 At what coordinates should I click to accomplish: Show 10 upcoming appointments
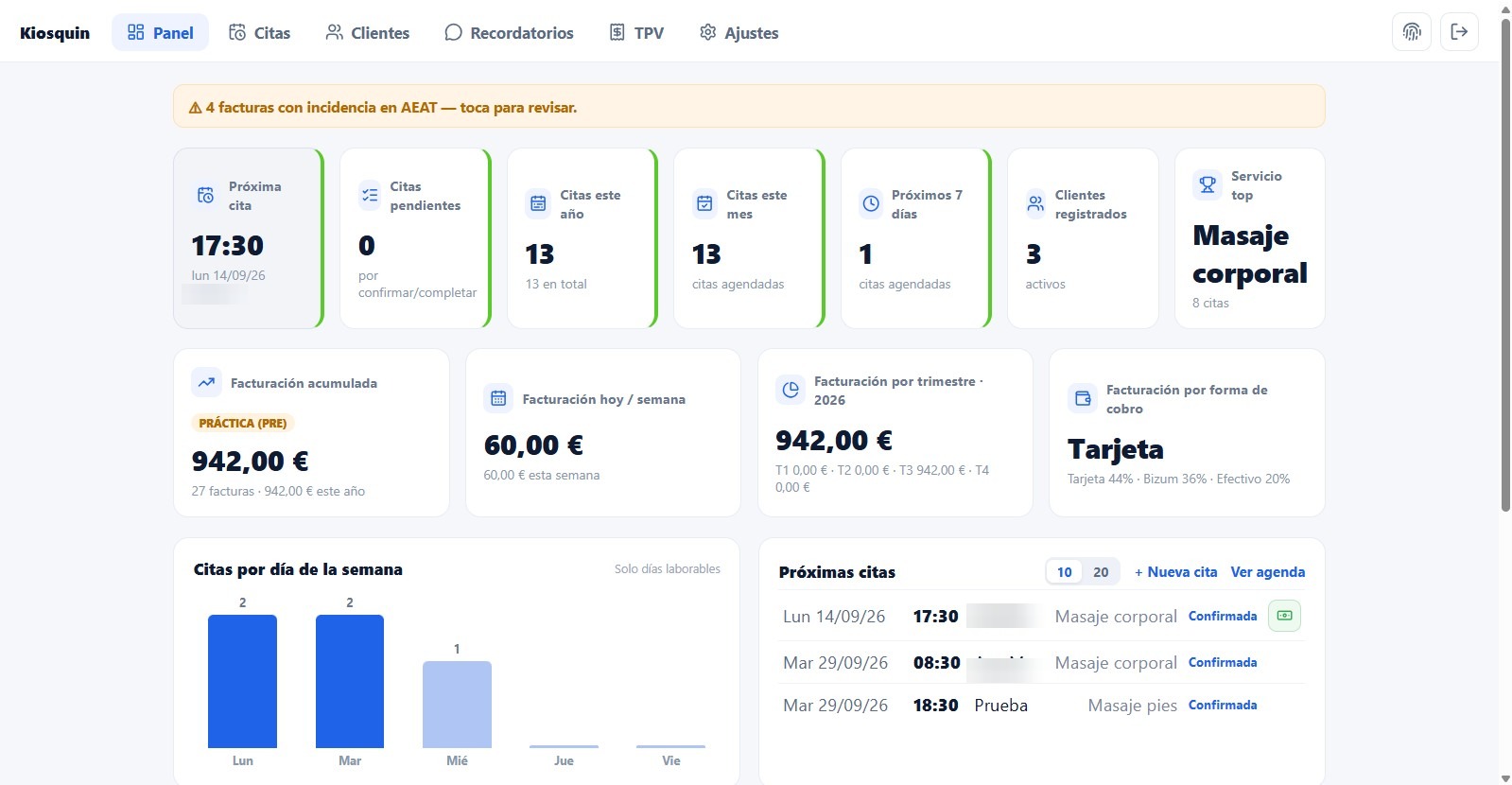[1064, 572]
